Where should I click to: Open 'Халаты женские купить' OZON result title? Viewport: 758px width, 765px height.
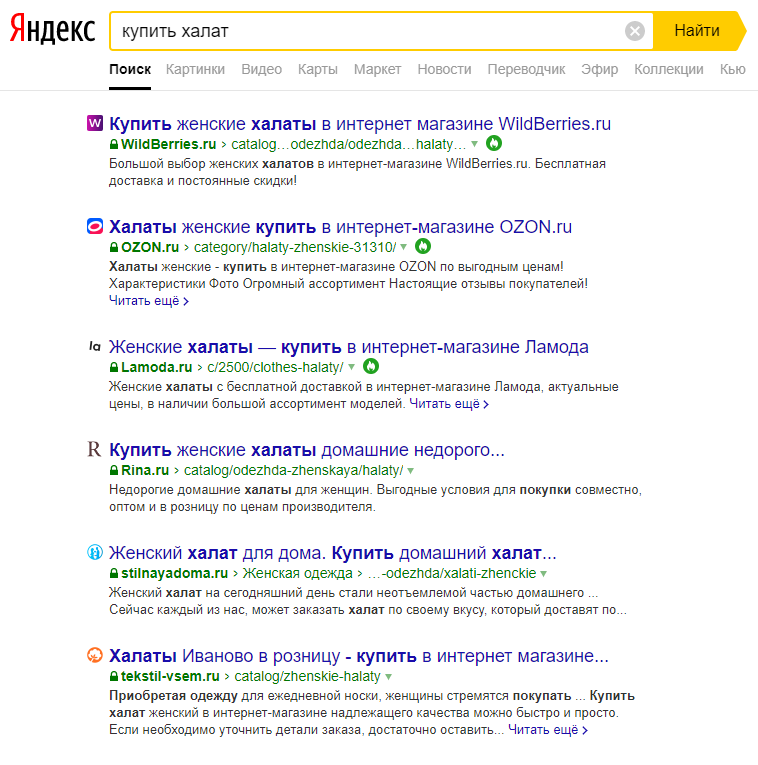(x=340, y=227)
